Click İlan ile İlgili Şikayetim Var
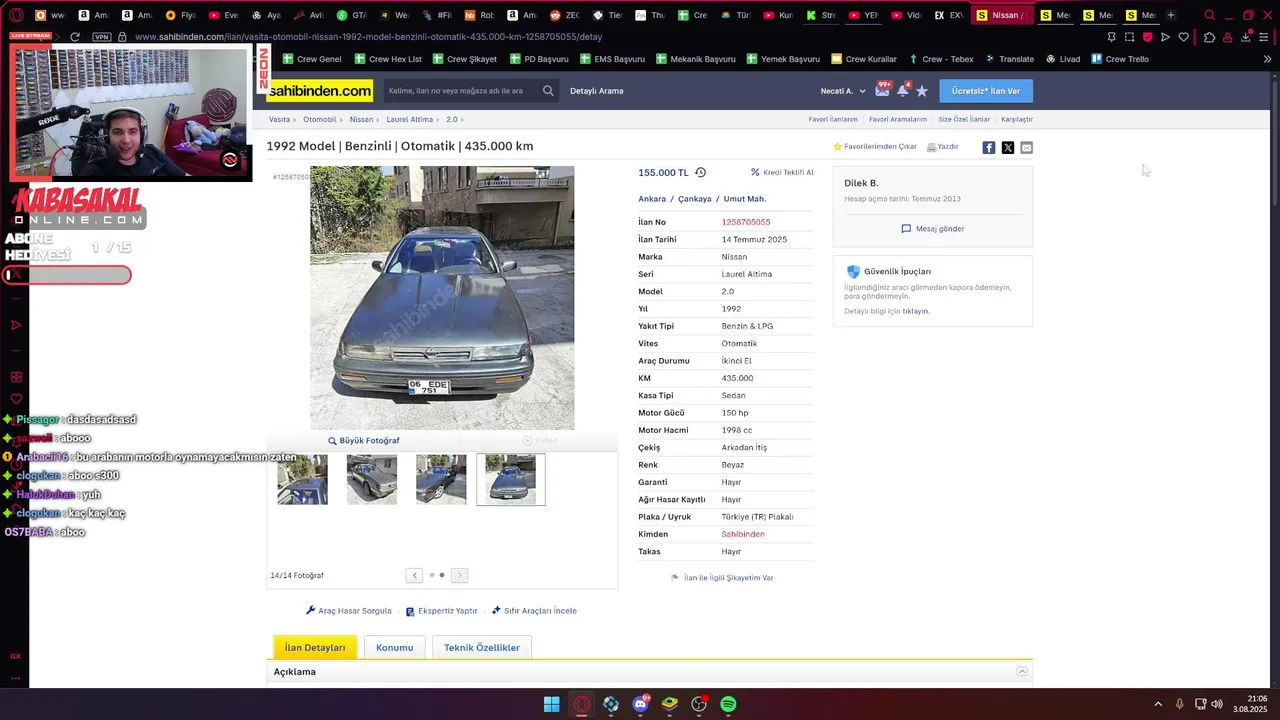 (x=722, y=577)
